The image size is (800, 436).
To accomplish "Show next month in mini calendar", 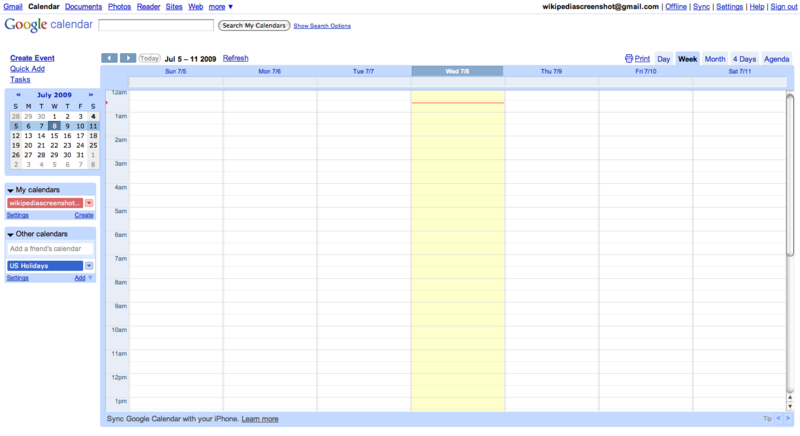I will [x=91, y=95].
